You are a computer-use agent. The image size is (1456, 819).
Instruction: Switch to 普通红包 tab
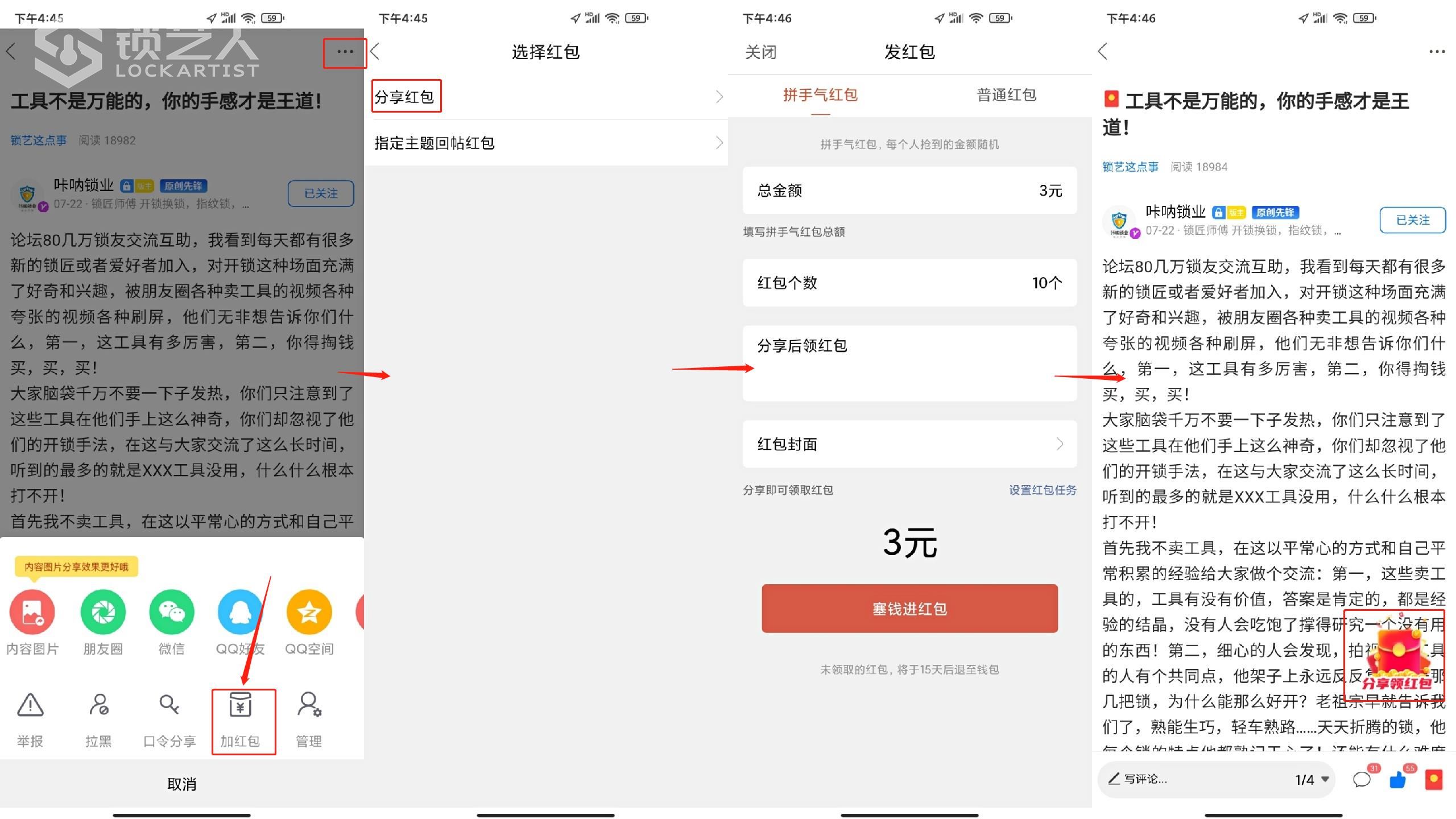pyautogui.click(x=1006, y=95)
